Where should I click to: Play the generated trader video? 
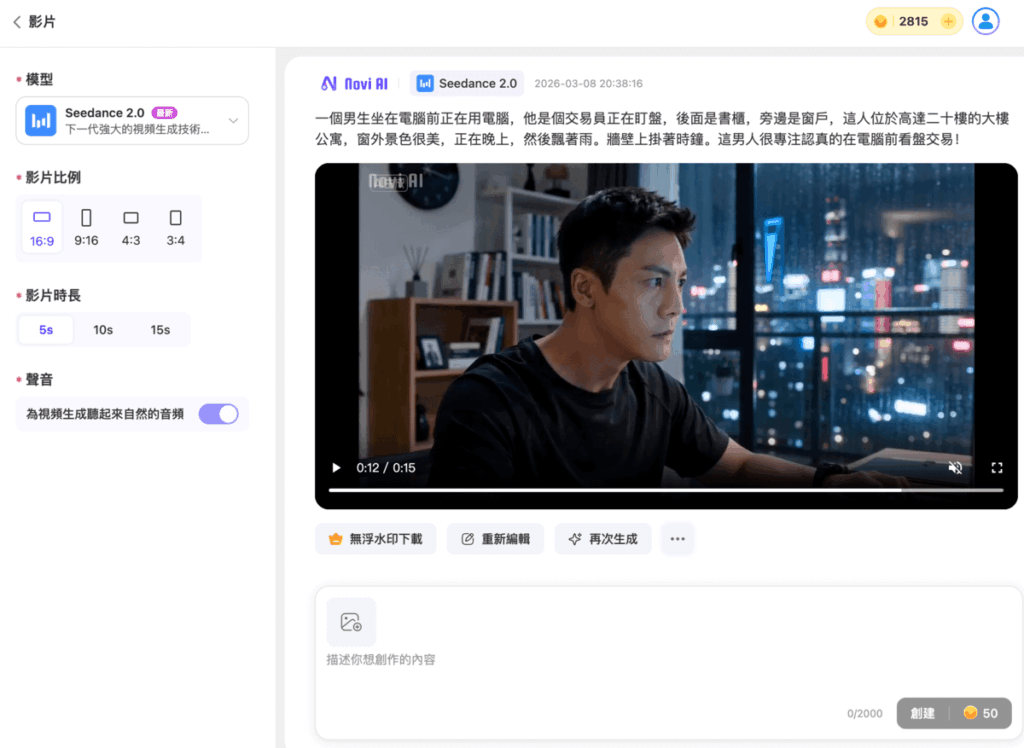[336, 467]
